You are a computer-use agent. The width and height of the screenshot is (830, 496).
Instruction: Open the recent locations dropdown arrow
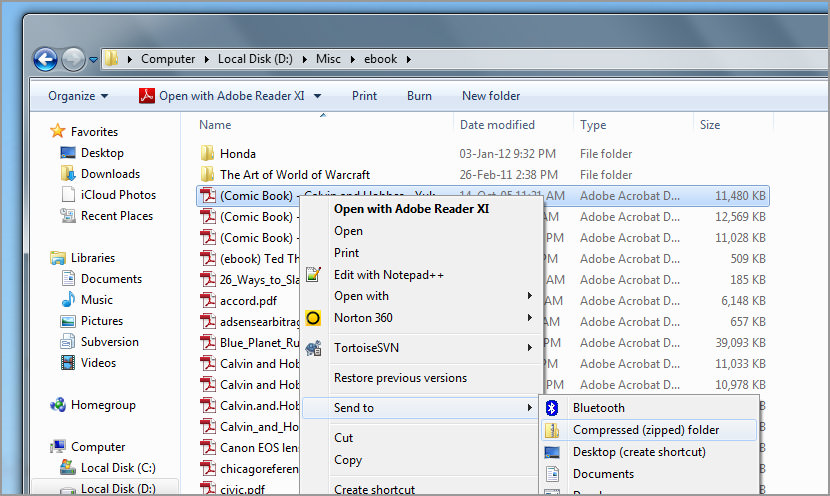(x=93, y=60)
